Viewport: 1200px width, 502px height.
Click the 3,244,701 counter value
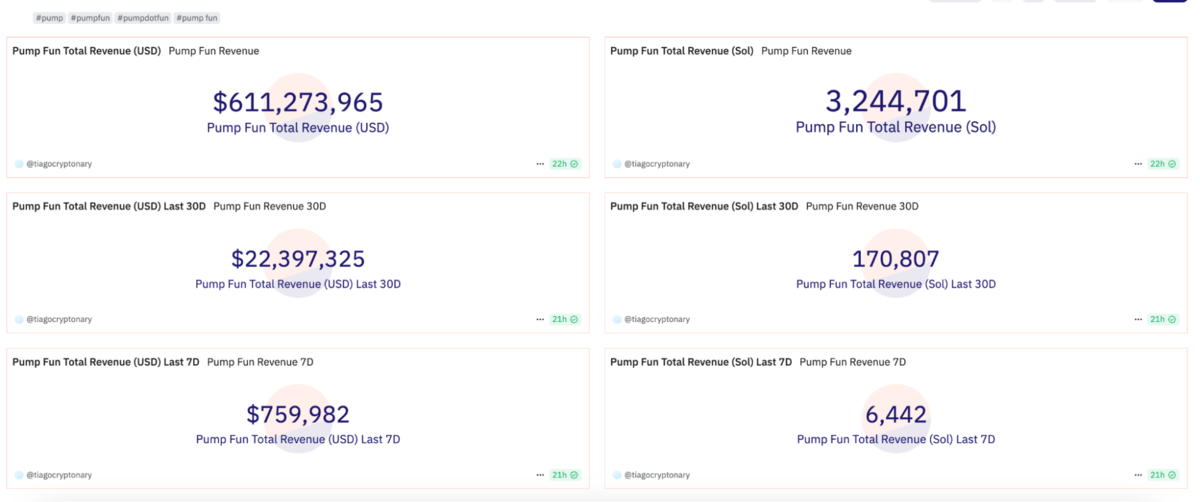(896, 101)
